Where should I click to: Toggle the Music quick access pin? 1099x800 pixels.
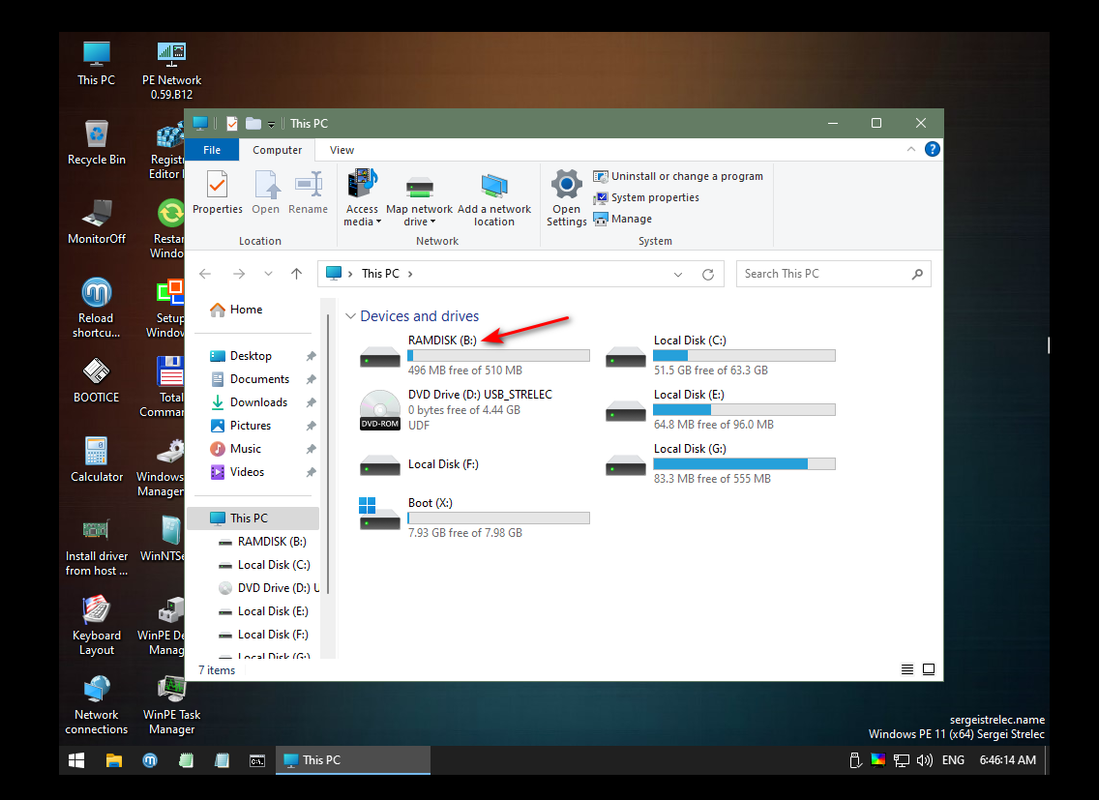[311, 449]
